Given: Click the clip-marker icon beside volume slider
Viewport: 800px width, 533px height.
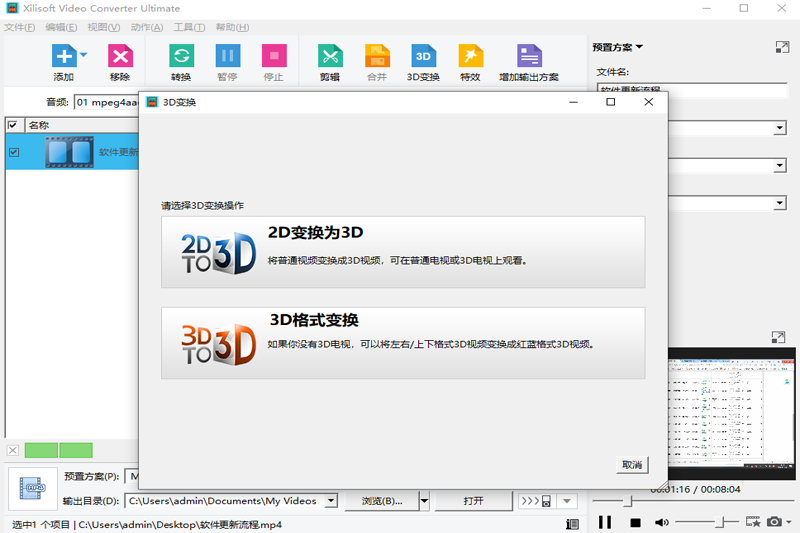Looking at the screenshot, I should pyautogui.click(x=753, y=522).
